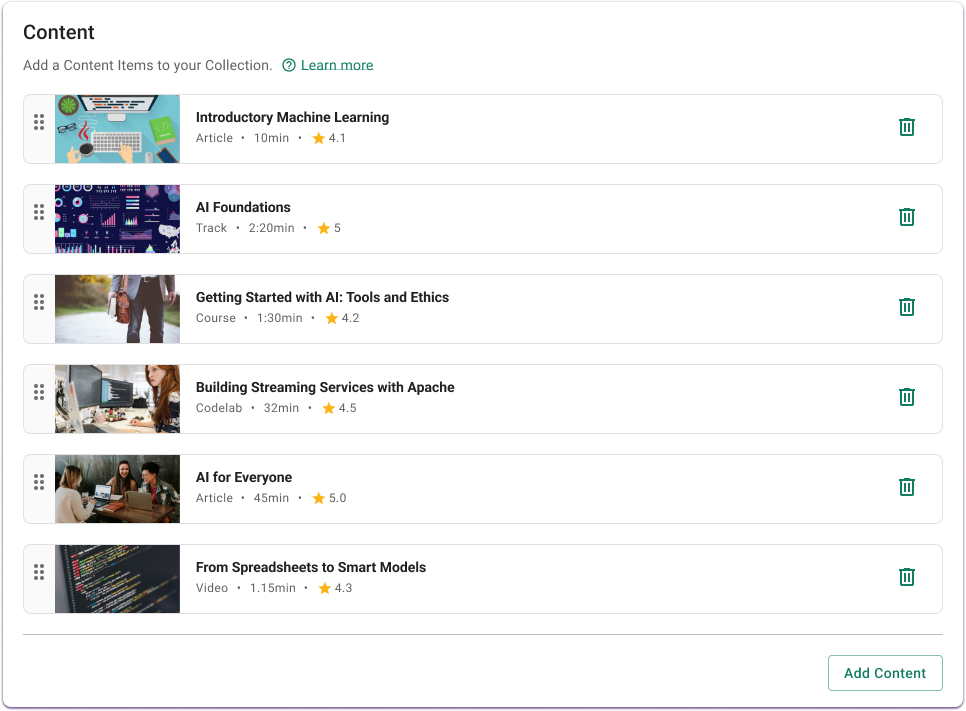Click the AI for Everyone drag handle
The width and height of the screenshot is (966, 711).
[39, 482]
